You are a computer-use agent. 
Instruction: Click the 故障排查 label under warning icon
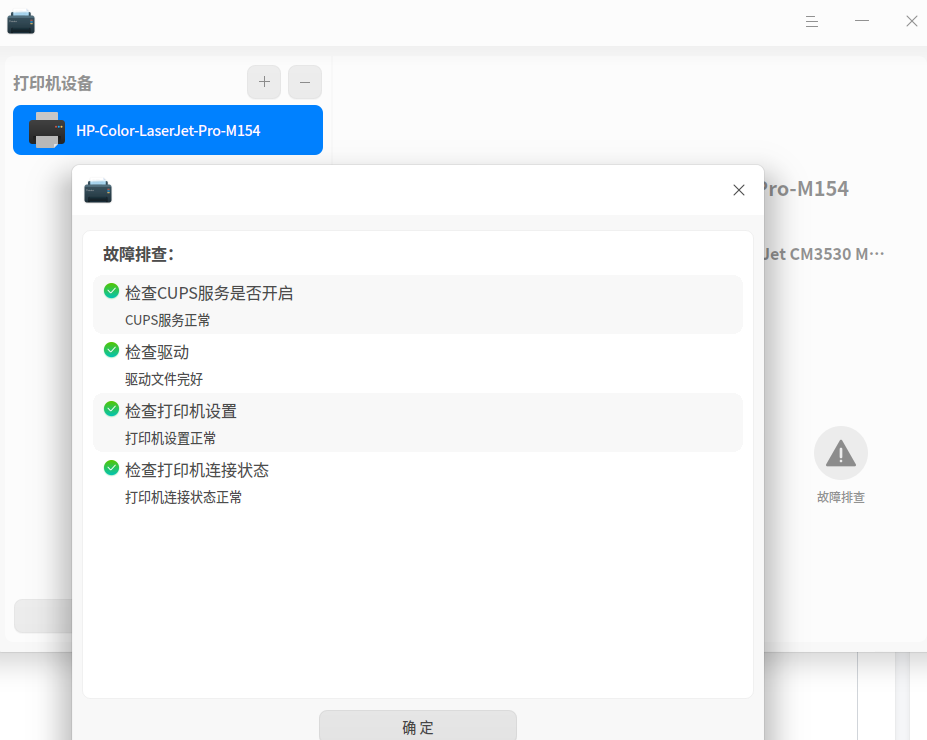click(x=841, y=497)
